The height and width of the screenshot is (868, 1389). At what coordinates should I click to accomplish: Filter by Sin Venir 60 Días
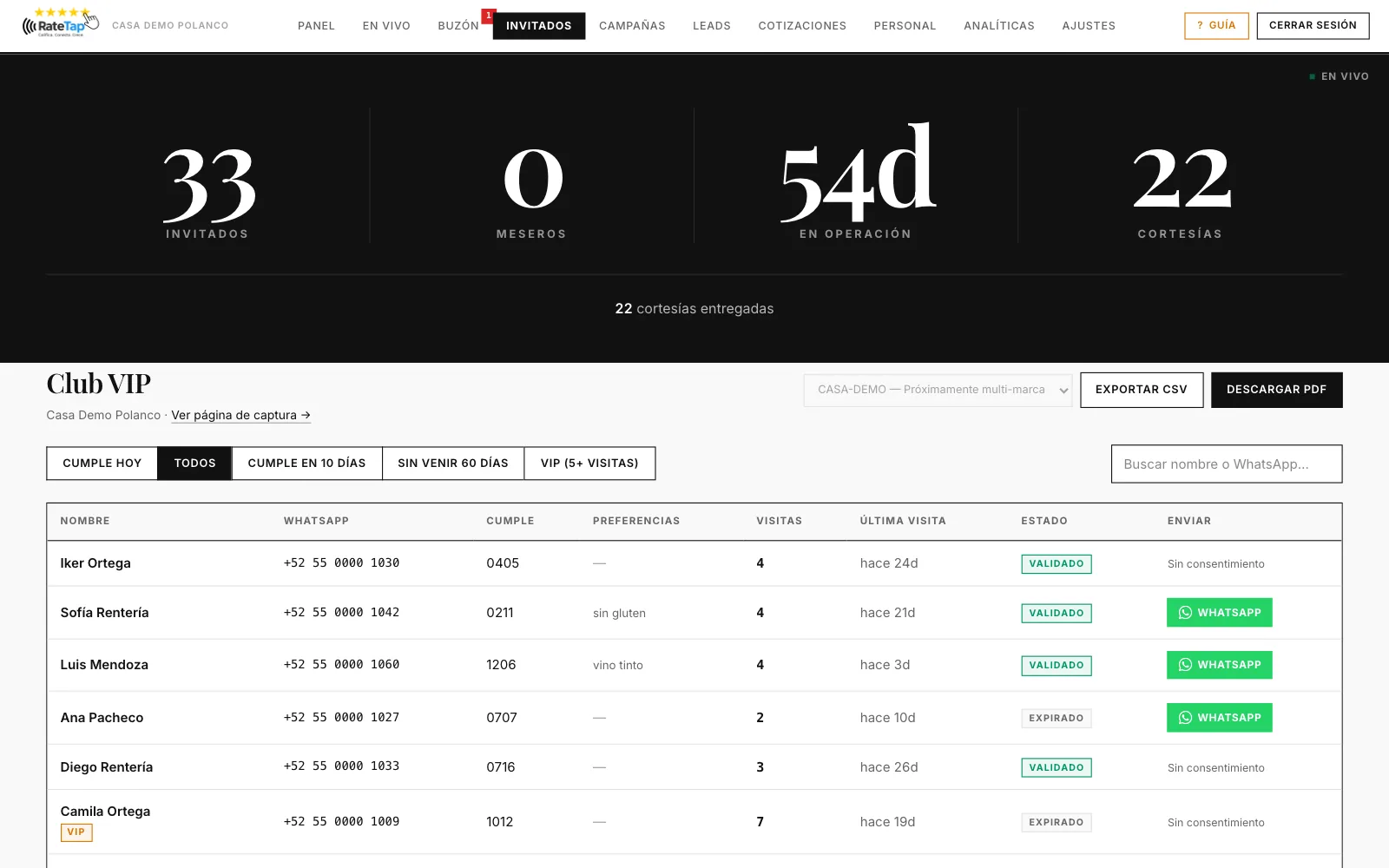[x=453, y=464]
